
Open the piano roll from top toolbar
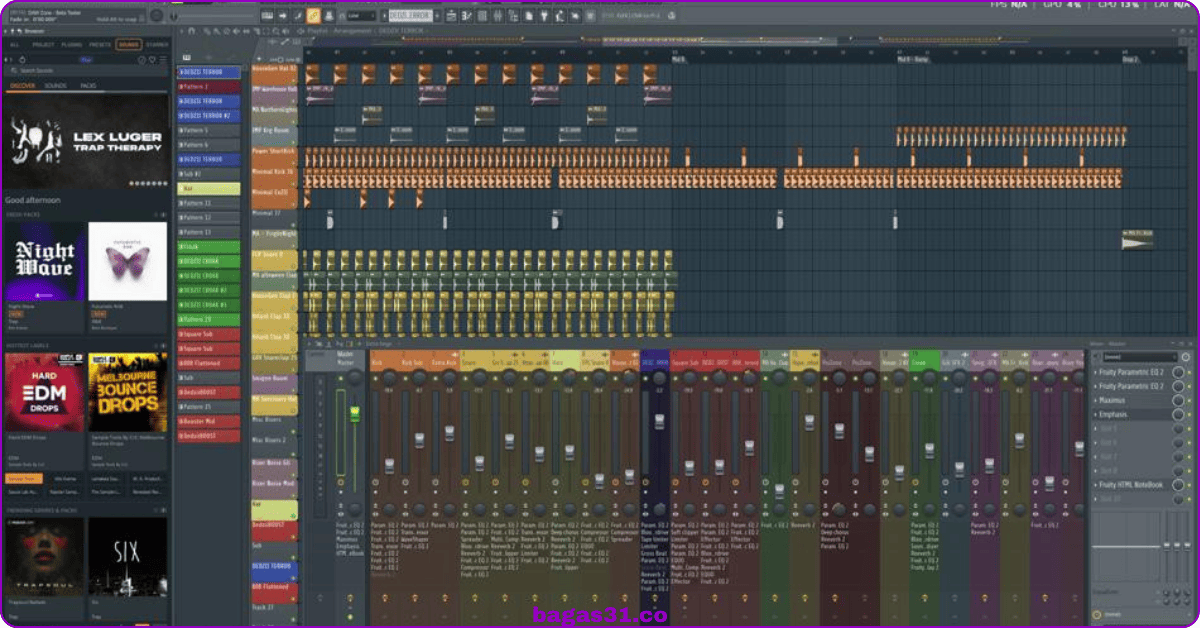[467, 16]
